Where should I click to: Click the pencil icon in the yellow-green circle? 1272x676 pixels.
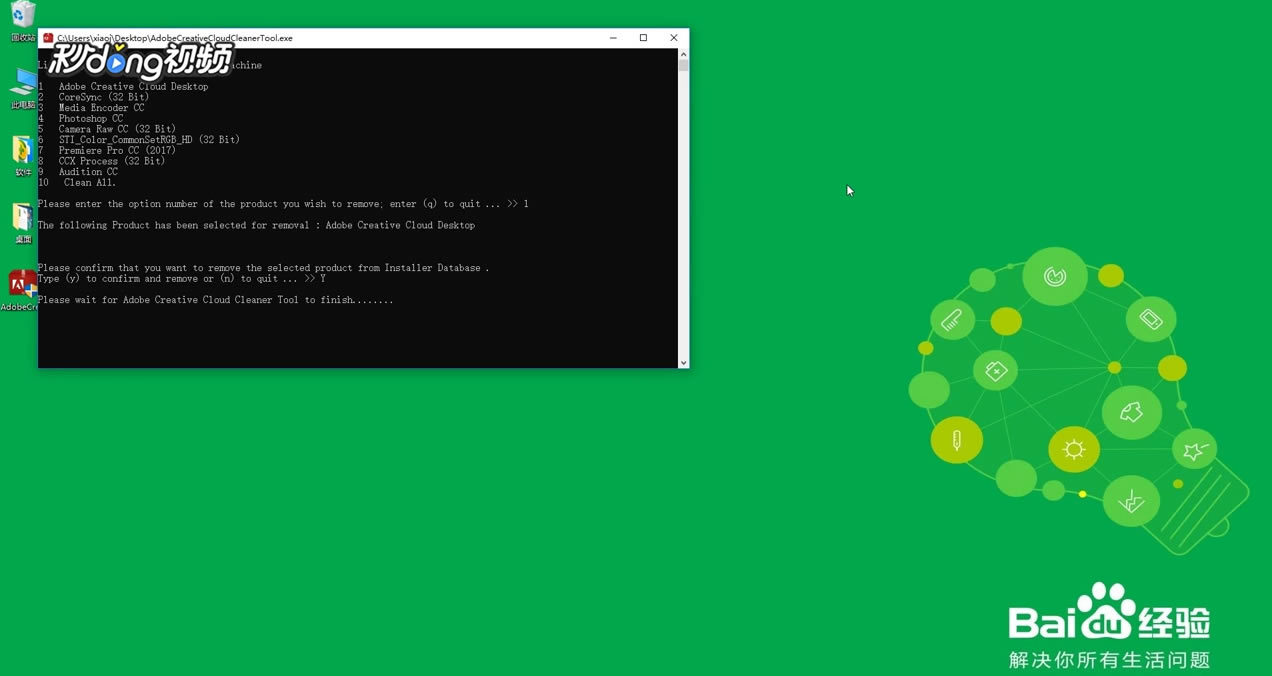point(957,440)
